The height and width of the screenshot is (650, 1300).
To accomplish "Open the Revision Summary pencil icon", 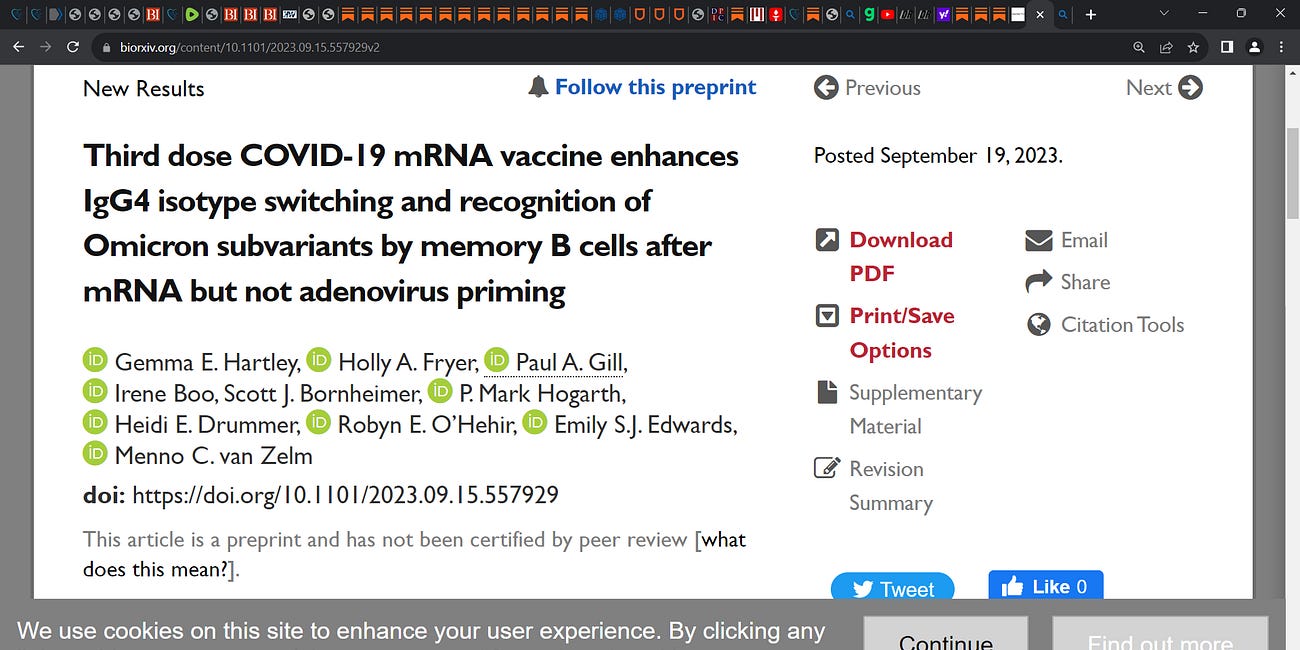I will click(827, 468).
